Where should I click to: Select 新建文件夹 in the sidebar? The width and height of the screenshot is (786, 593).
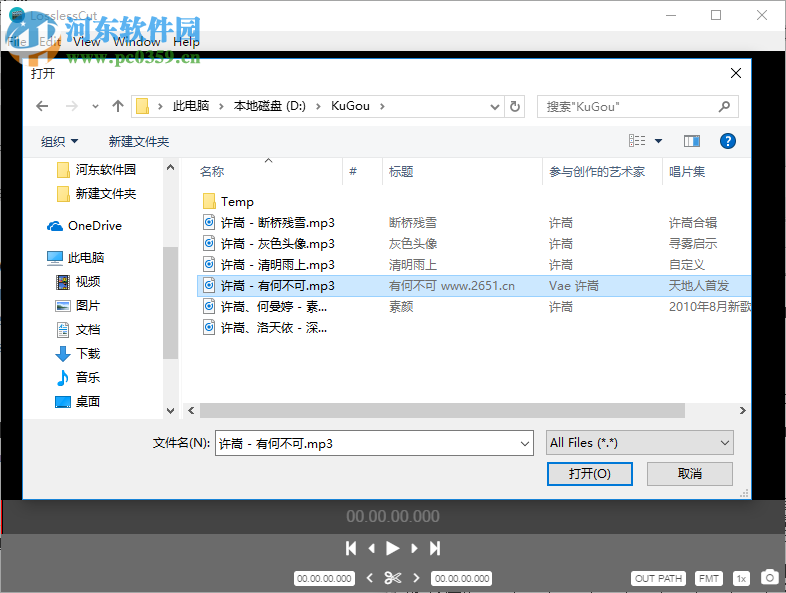coord(96,193)
